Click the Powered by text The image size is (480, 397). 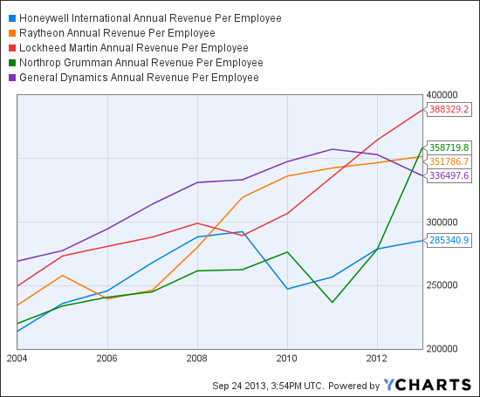(x=354, y=386)
